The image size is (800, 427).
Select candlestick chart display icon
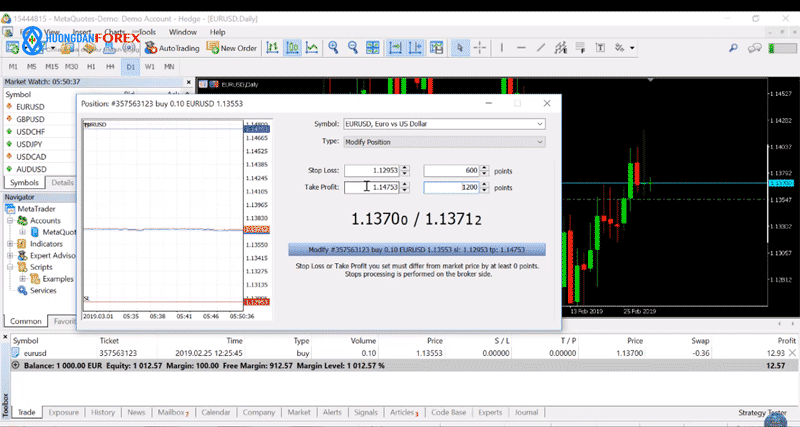tap(292, 48)
